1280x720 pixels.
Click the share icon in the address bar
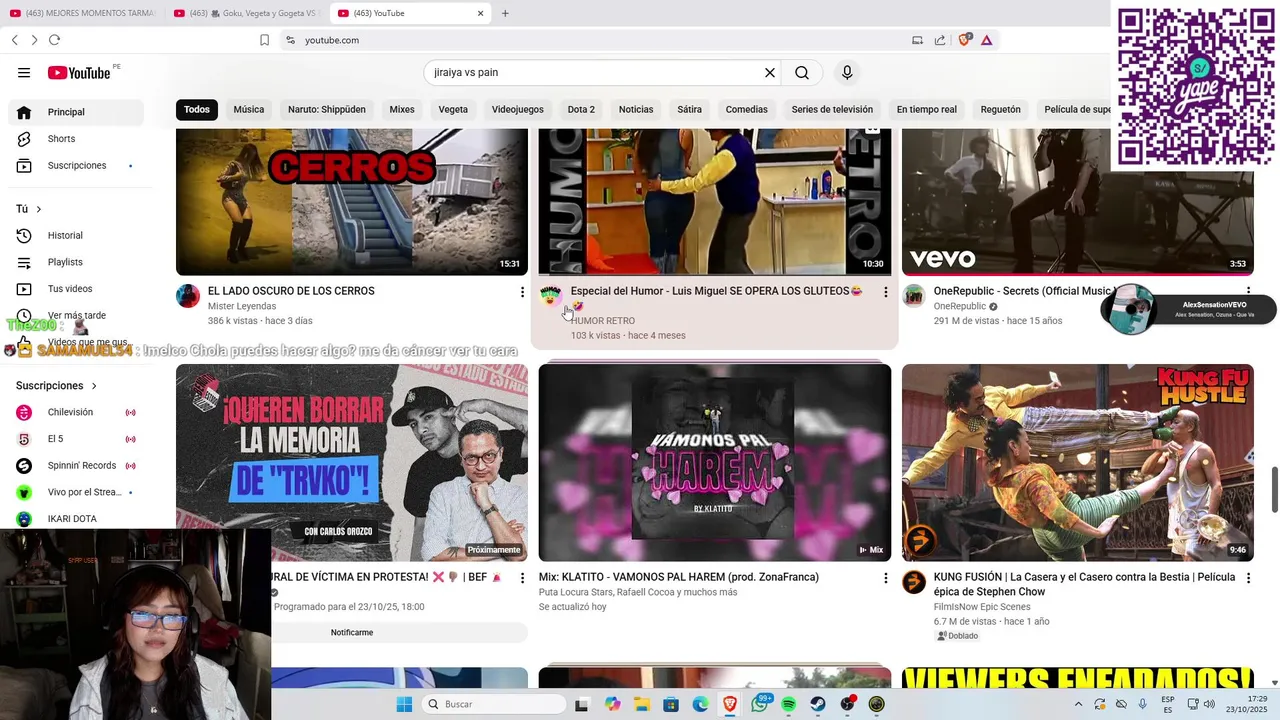940,40
